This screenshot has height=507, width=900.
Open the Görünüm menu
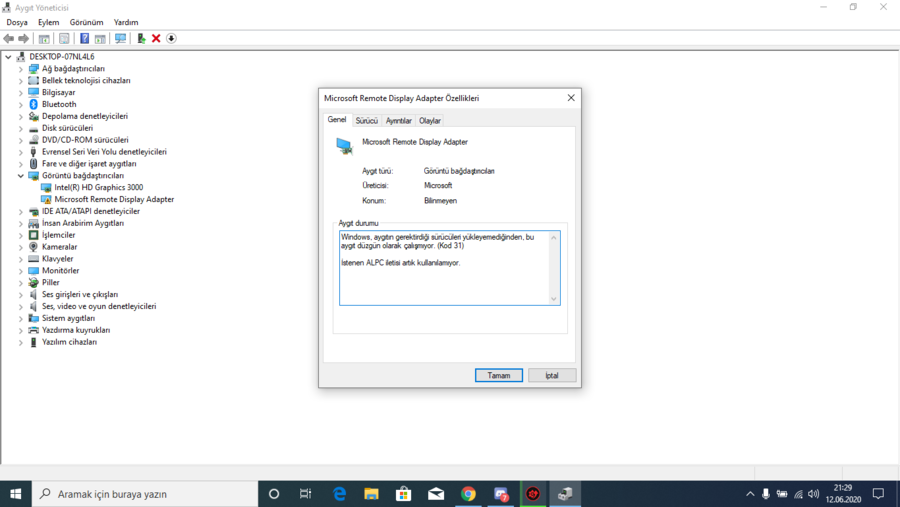click(86, 22)
